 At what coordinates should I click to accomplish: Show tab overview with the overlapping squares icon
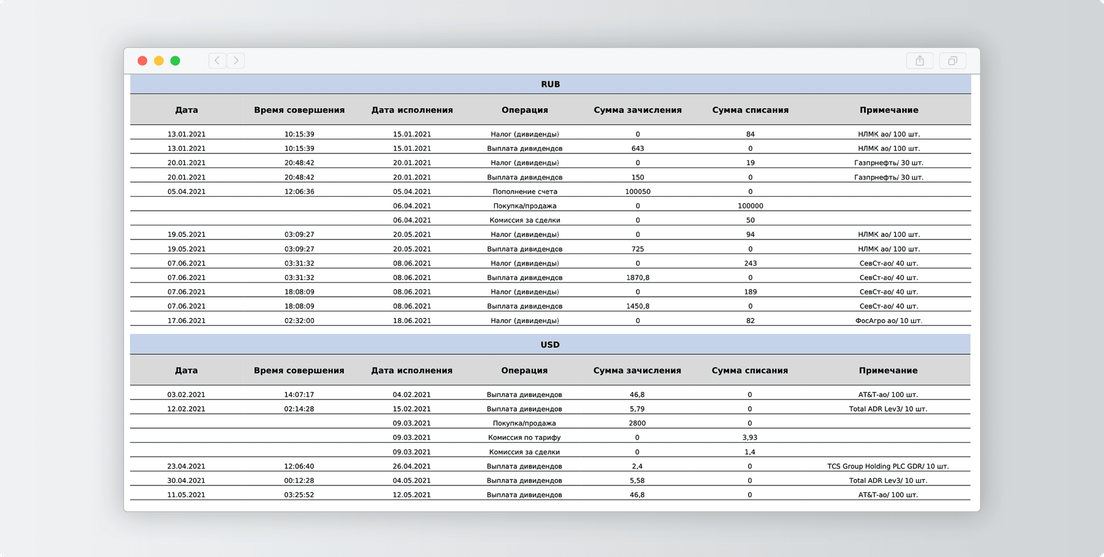953,61
